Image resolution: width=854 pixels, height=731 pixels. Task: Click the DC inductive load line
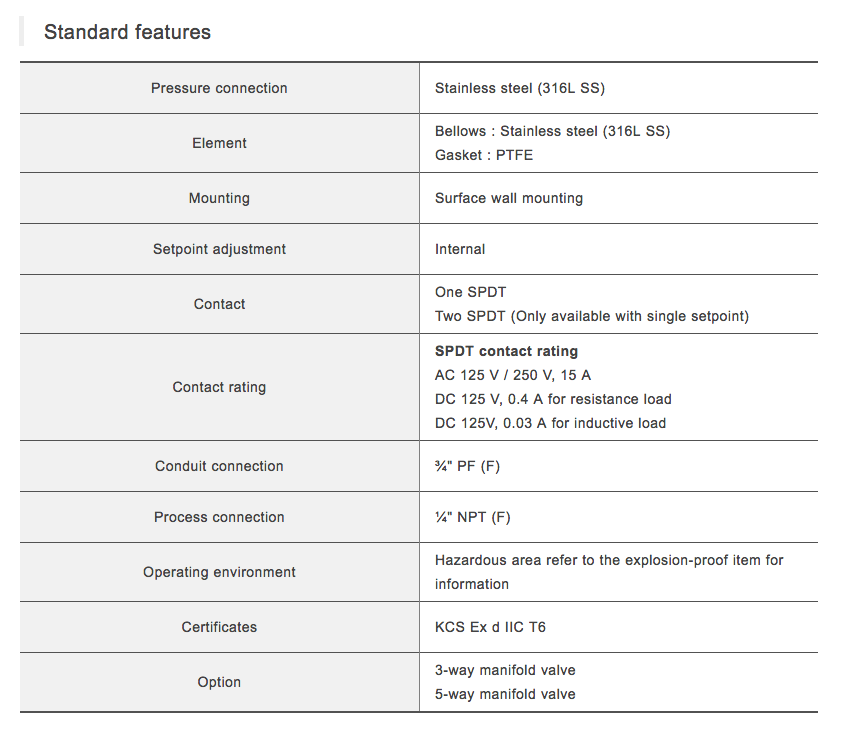[550, 423]
